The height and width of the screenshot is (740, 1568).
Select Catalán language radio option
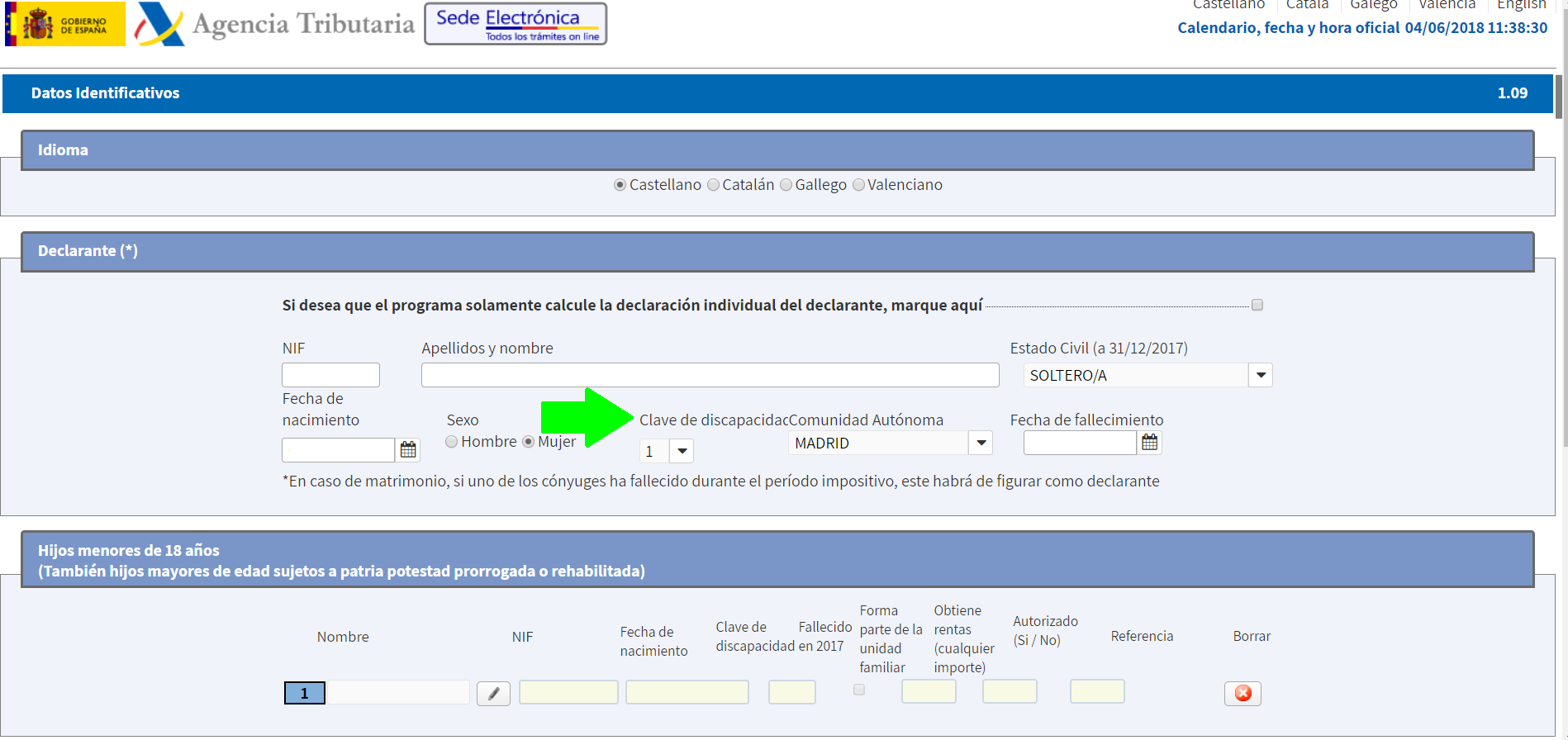[713, 185]
